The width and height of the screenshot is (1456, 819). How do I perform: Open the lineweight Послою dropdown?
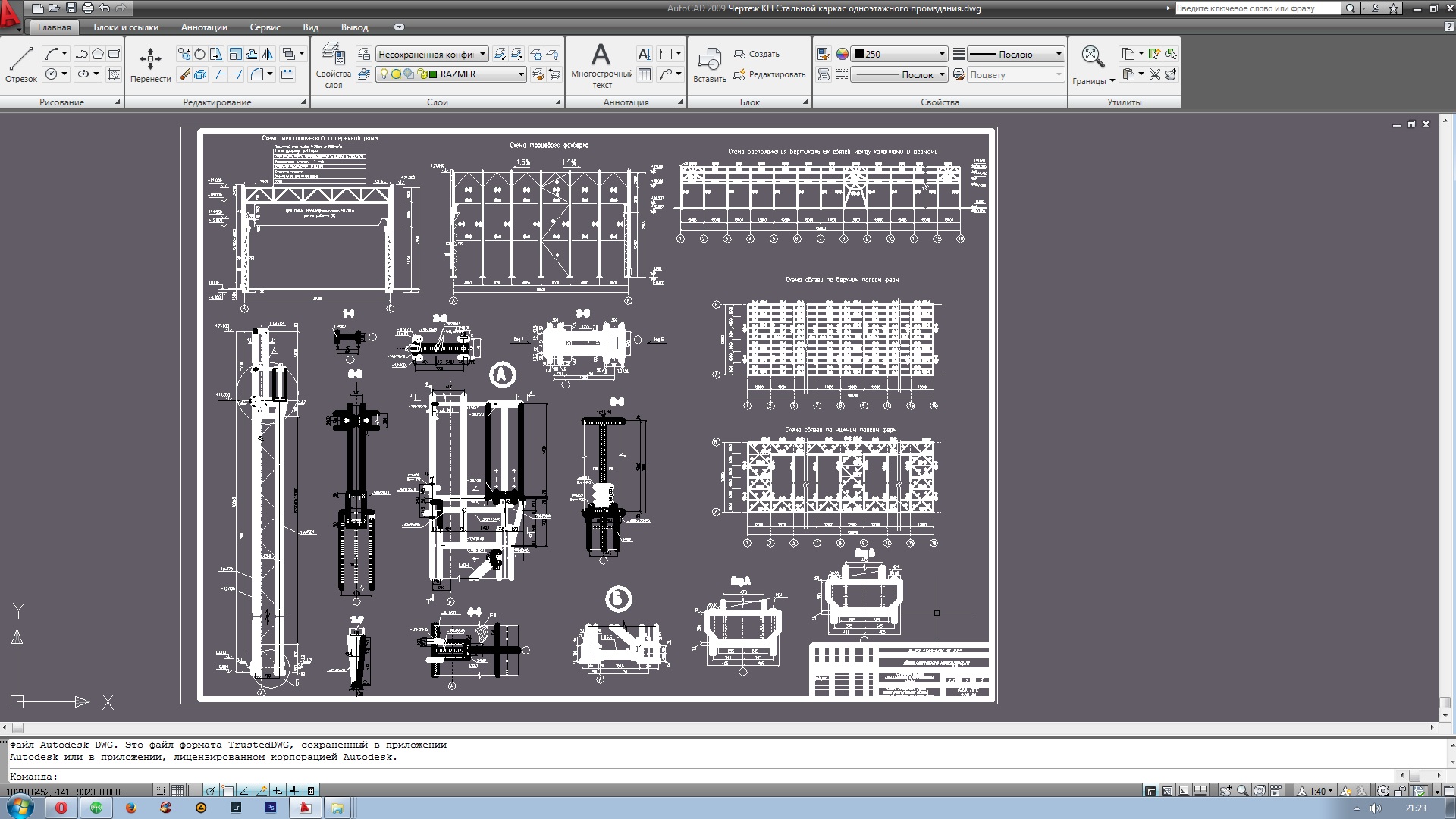coord(1016,54)
